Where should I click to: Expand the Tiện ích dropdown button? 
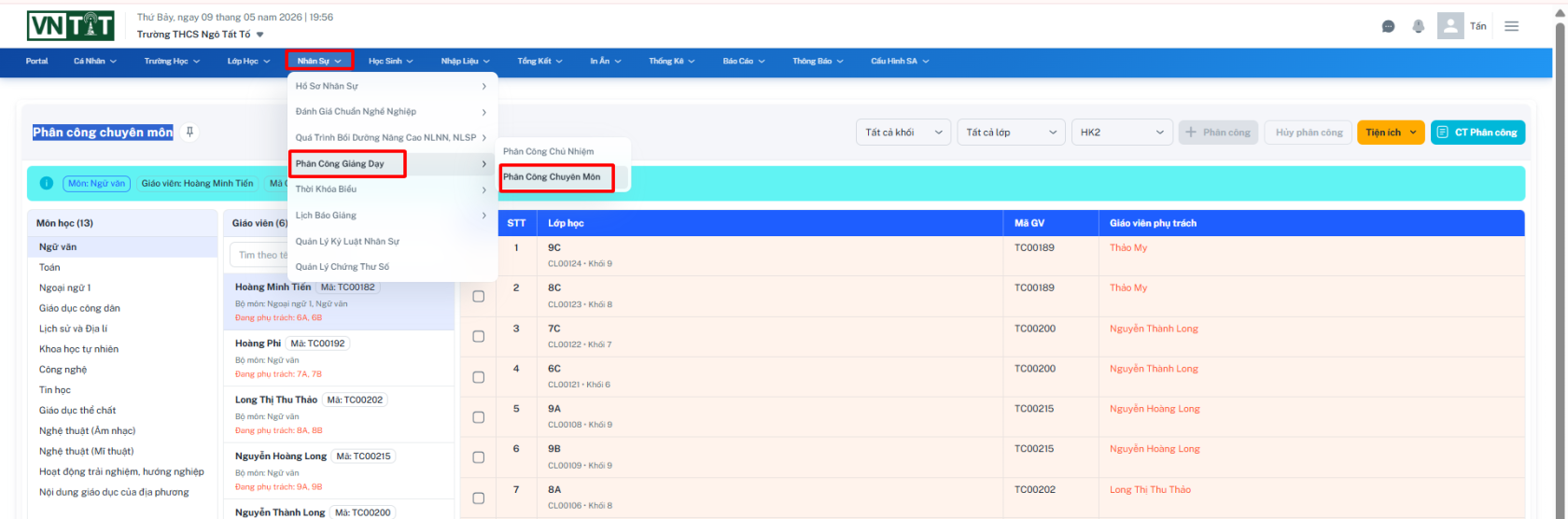point(1391,133)
